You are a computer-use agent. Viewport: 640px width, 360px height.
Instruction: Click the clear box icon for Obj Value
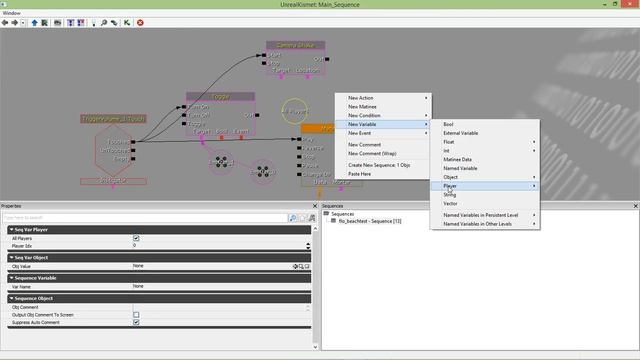click(307, 267)
